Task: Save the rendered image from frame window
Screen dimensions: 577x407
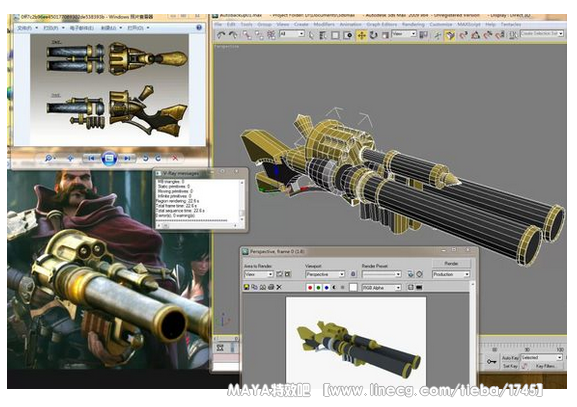Action: (247, 287)
